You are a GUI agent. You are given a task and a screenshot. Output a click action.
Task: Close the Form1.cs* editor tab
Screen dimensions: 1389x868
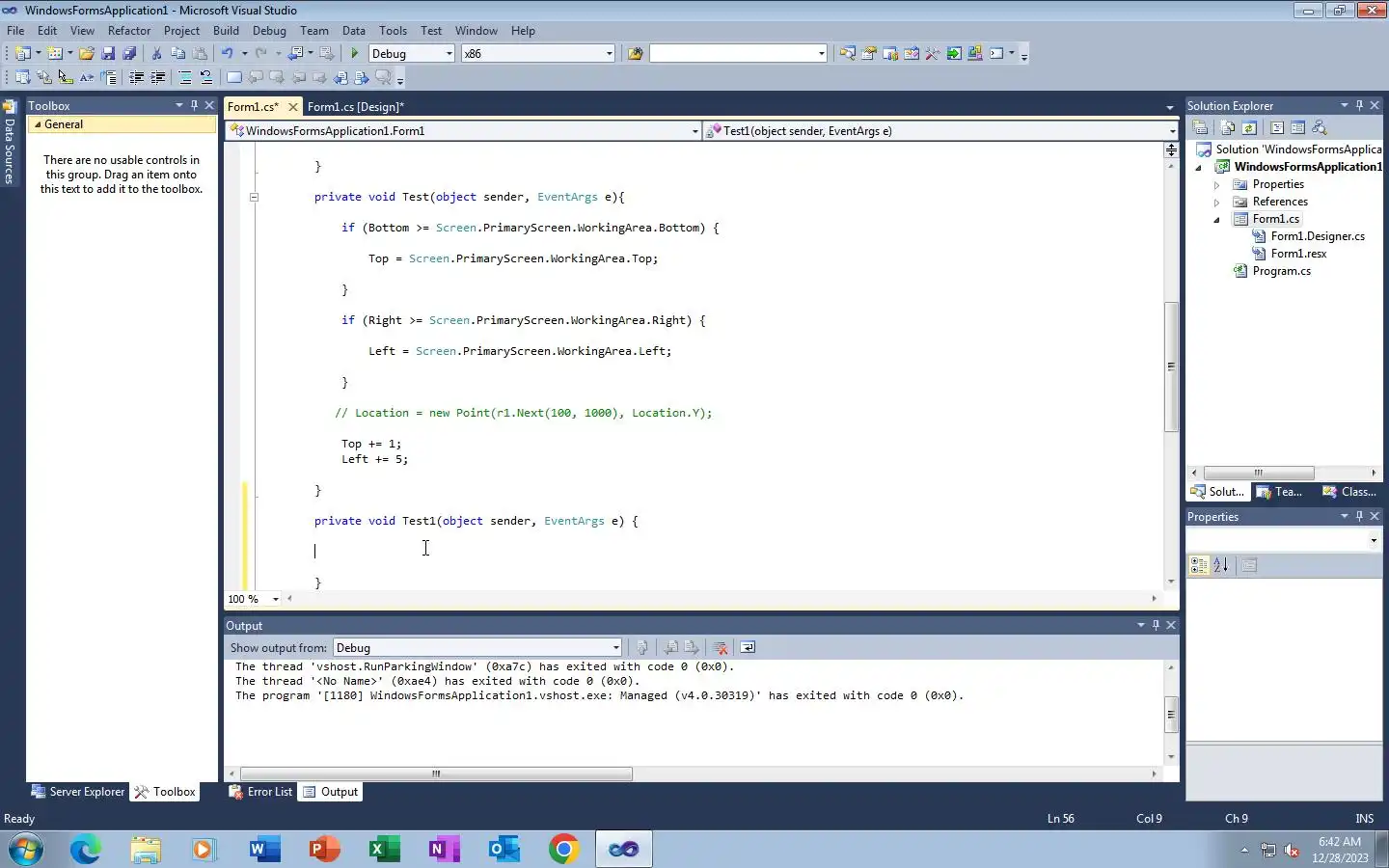coord(293,106)
